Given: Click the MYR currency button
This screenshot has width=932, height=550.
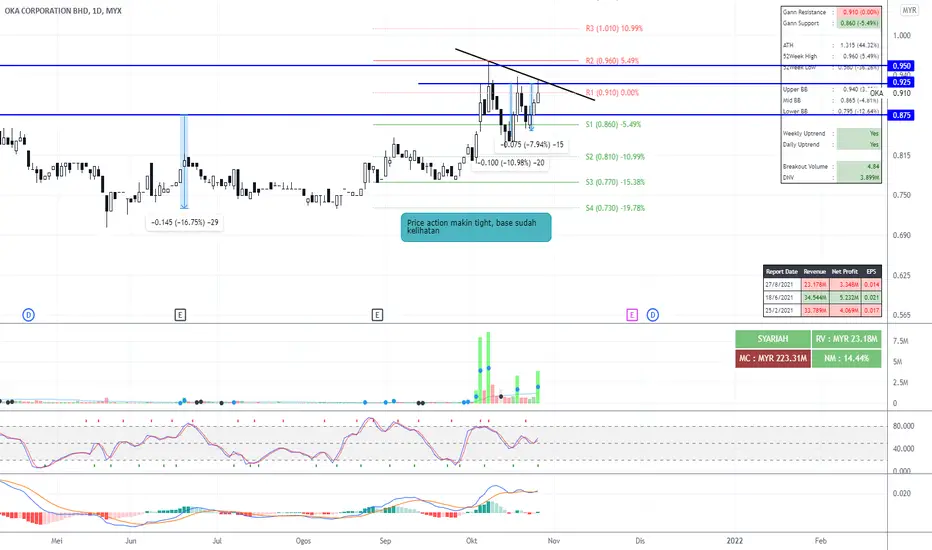Looking at the screenshot, I should click(x=909, y=11).
